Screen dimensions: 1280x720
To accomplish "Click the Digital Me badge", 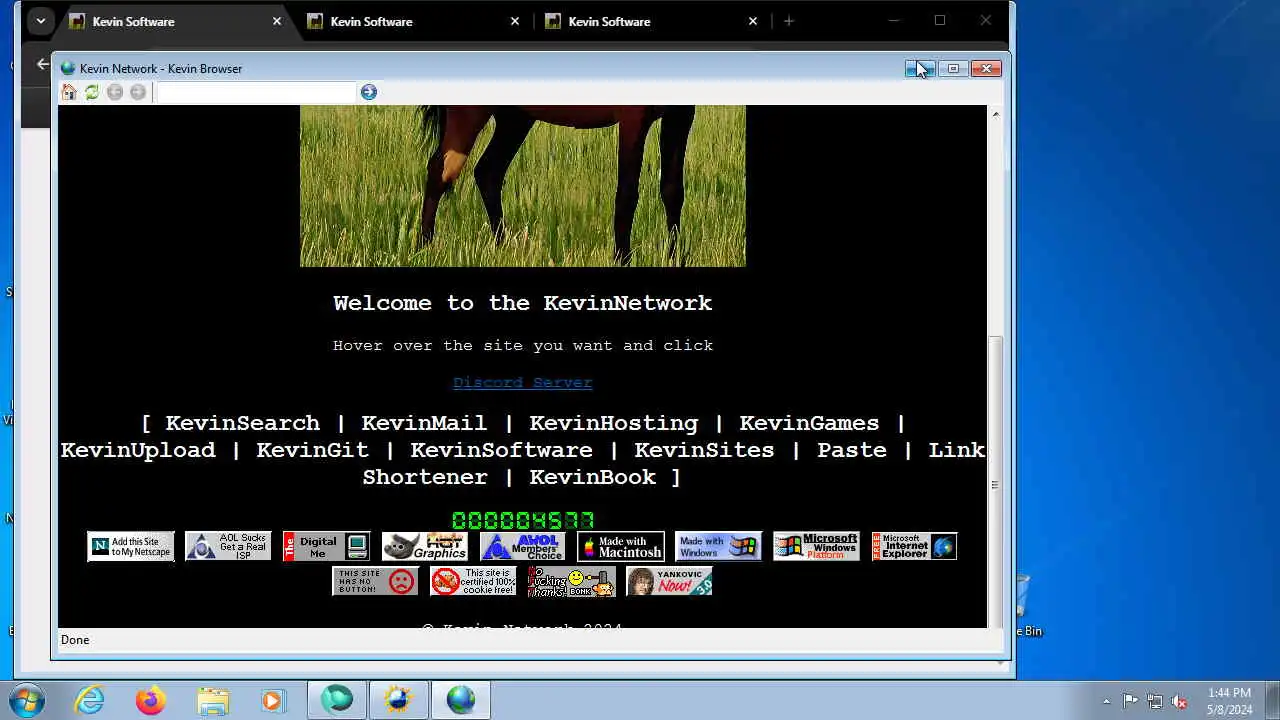I will coord(326,547).
